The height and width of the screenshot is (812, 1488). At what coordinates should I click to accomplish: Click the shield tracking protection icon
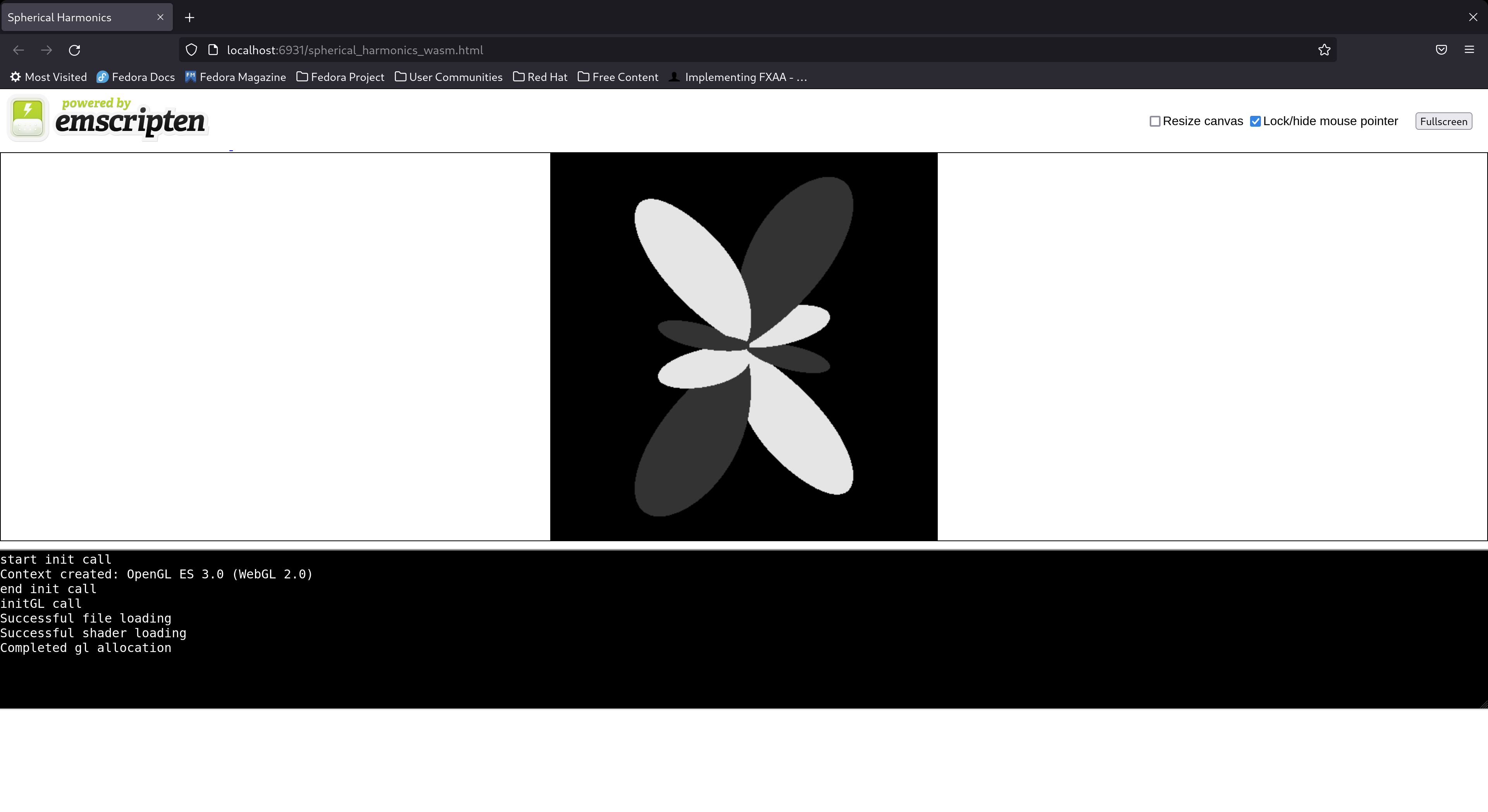191,50
